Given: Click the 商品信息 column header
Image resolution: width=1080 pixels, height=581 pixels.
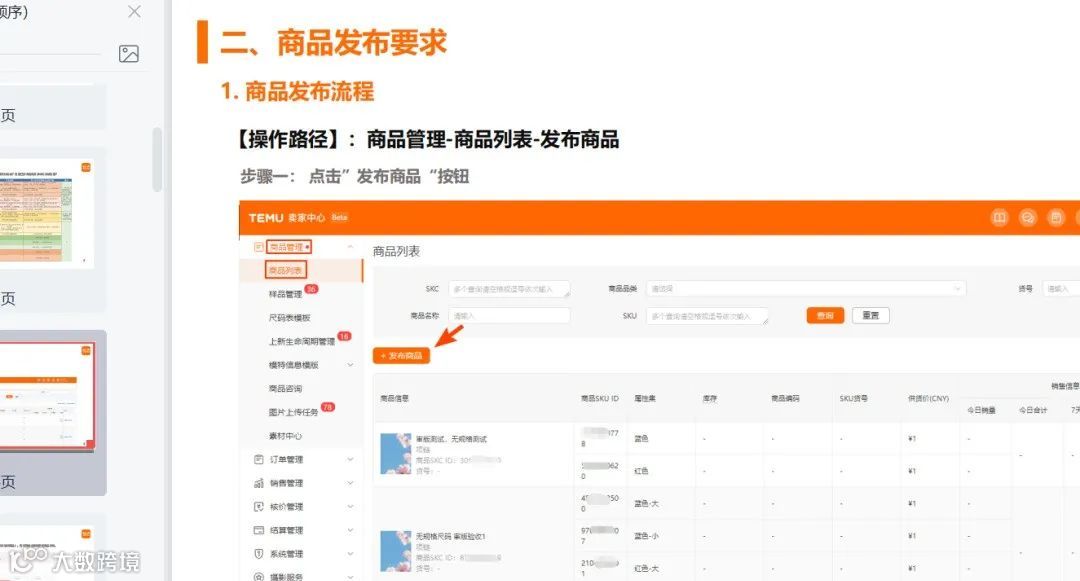Looking at the screenshot, I should click(x=395, y=399).
